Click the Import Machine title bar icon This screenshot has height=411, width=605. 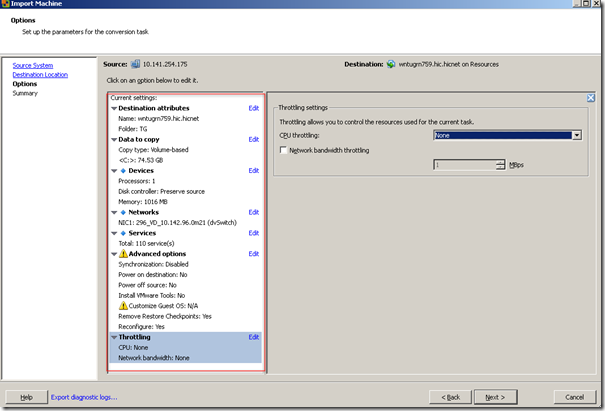pos(5,3)
